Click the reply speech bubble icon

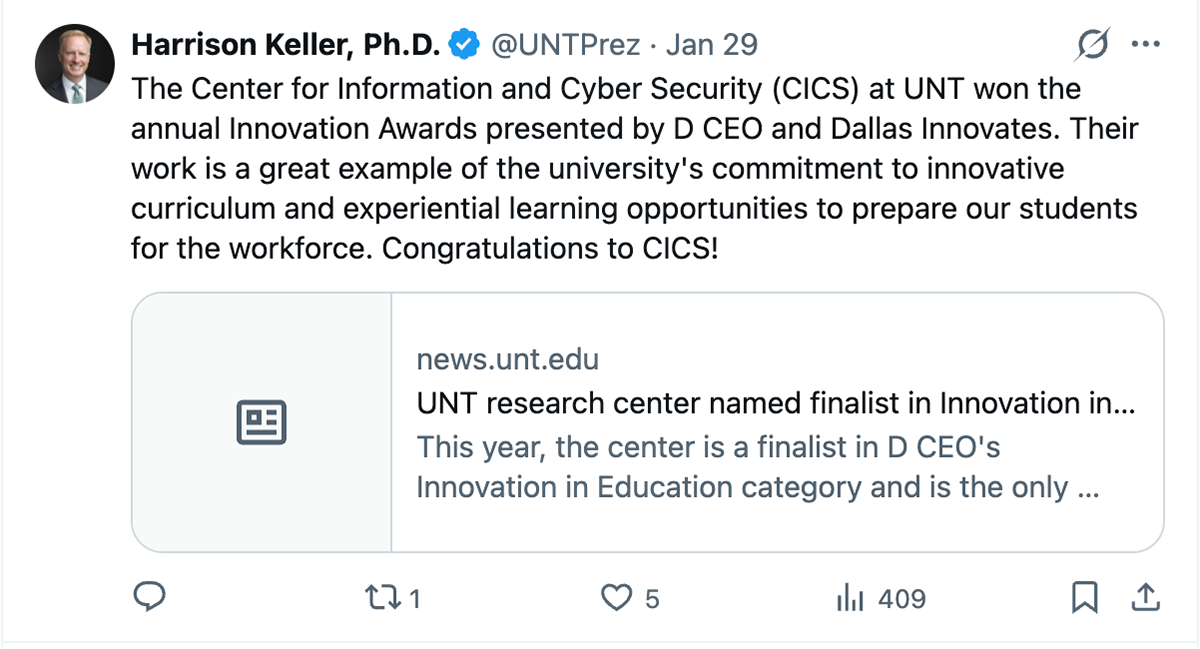point(149,597)
